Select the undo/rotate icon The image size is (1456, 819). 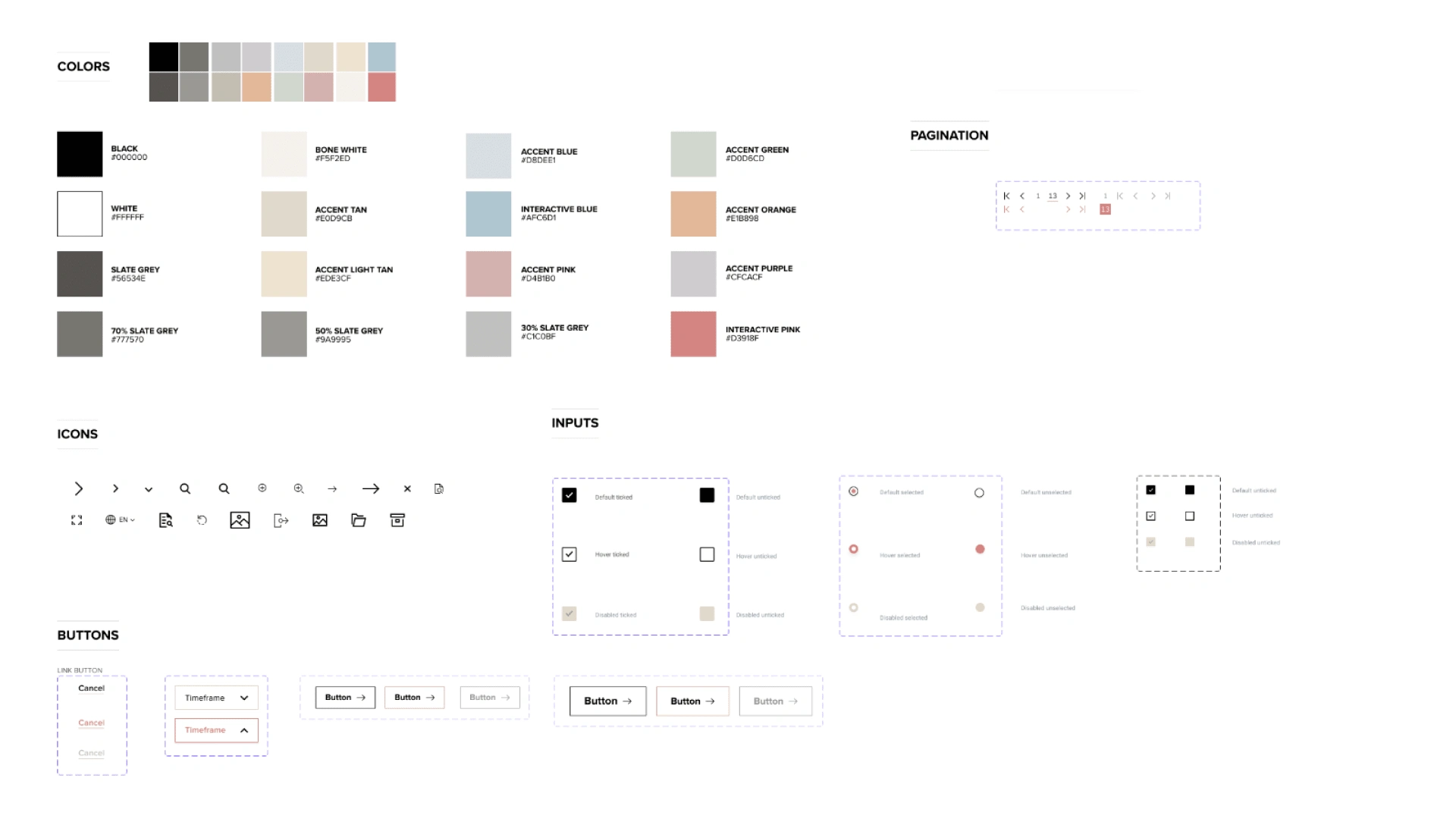[203, 520]
